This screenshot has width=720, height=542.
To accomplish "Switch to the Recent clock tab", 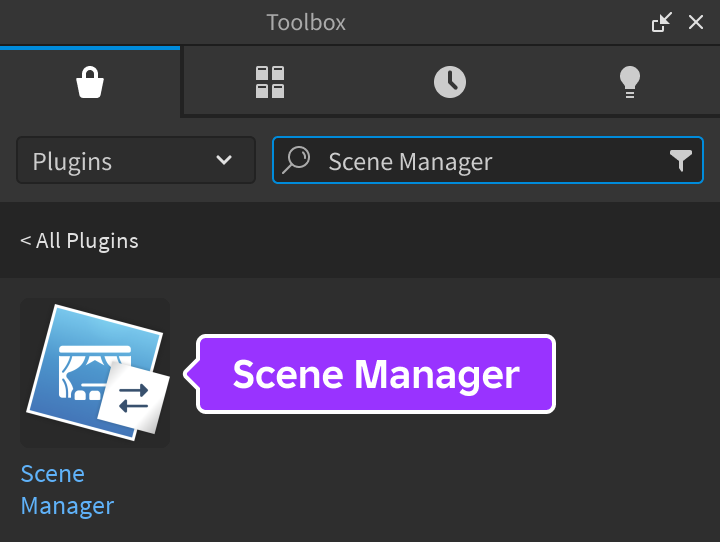I will tap(450, 82).
